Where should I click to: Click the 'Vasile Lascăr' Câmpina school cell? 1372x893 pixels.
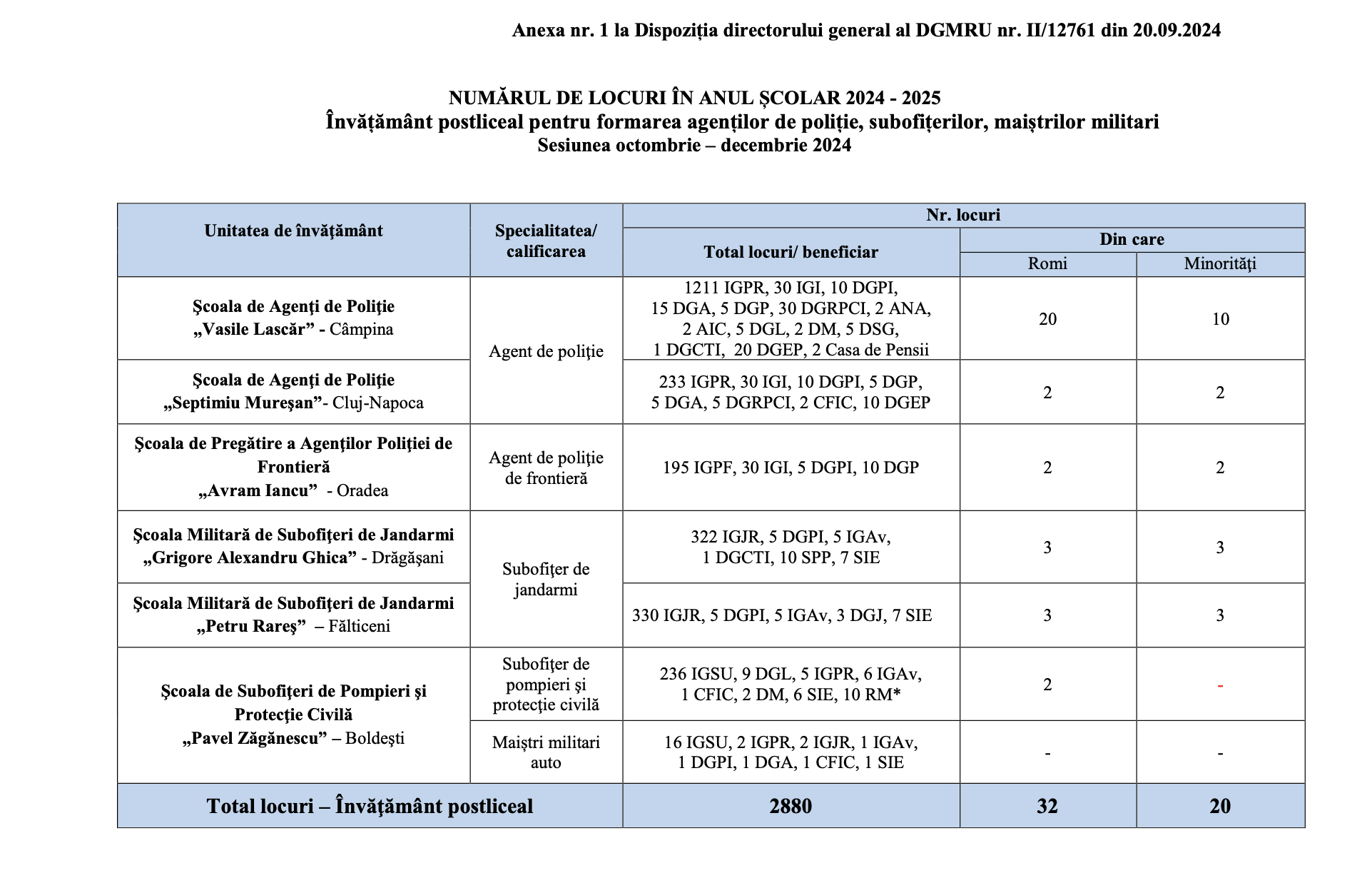click(293, 318)
